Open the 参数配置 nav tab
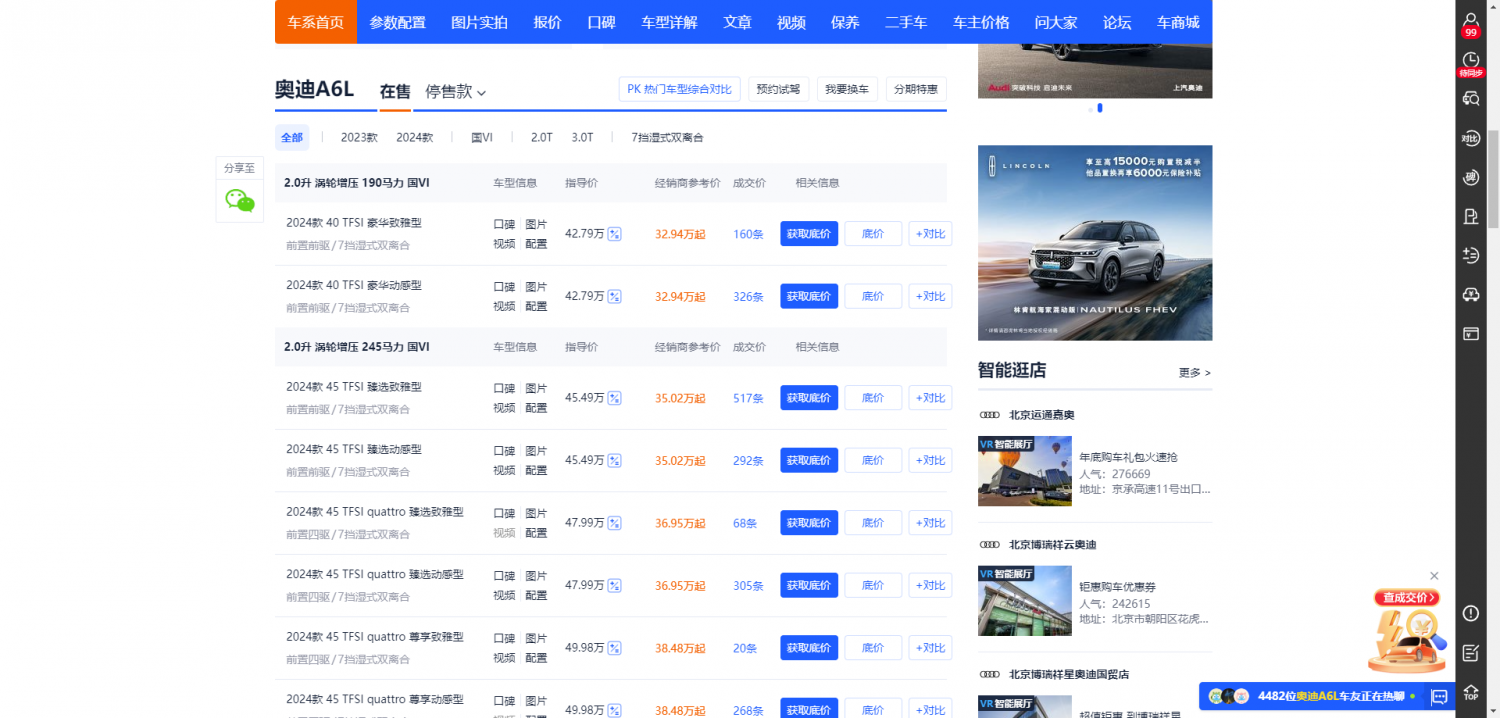Viewport: 1500px width, 718px height. pos(397,22)
